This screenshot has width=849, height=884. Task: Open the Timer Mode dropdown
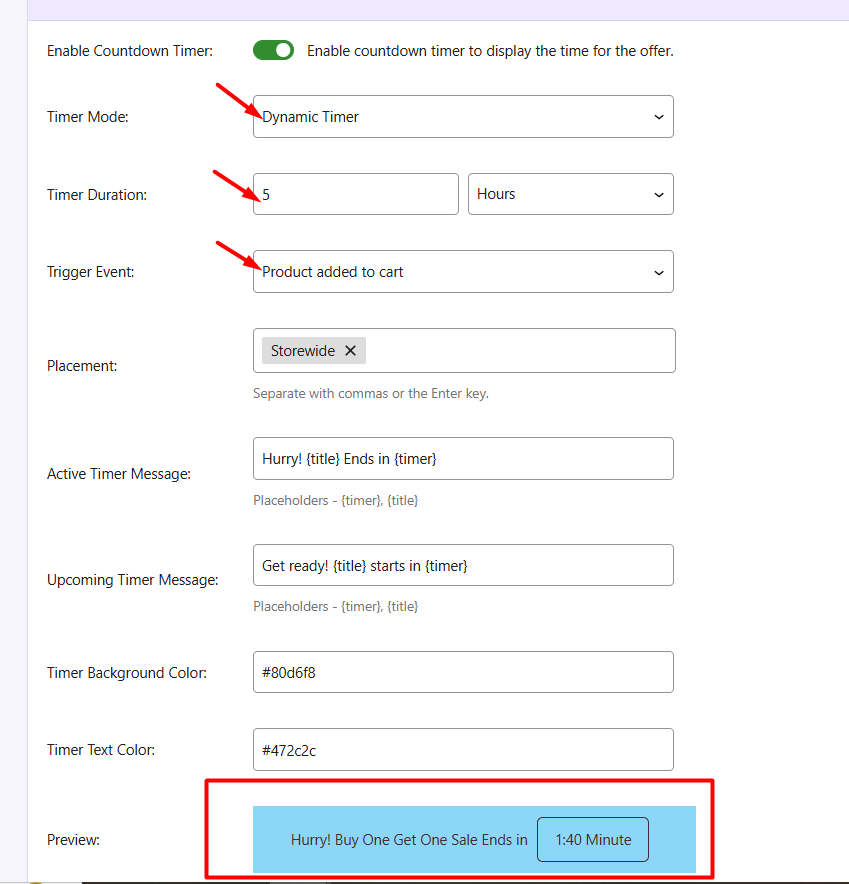(x=462, y=117)
